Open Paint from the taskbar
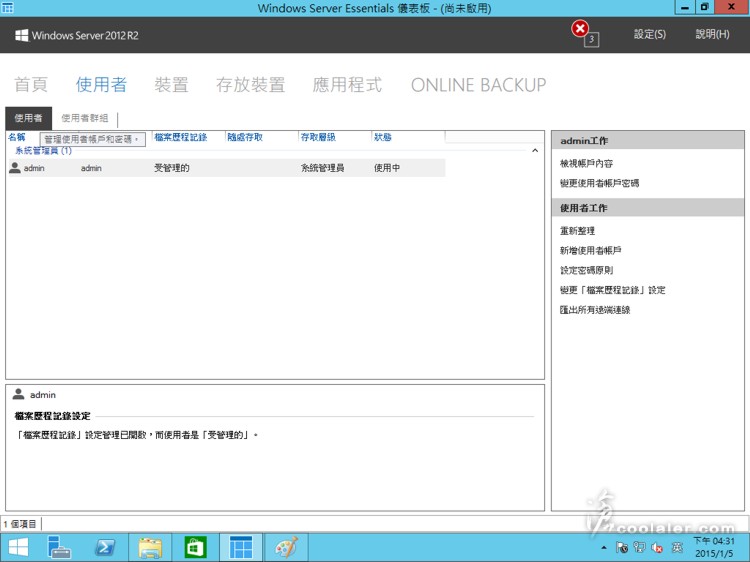 (286, 547)
